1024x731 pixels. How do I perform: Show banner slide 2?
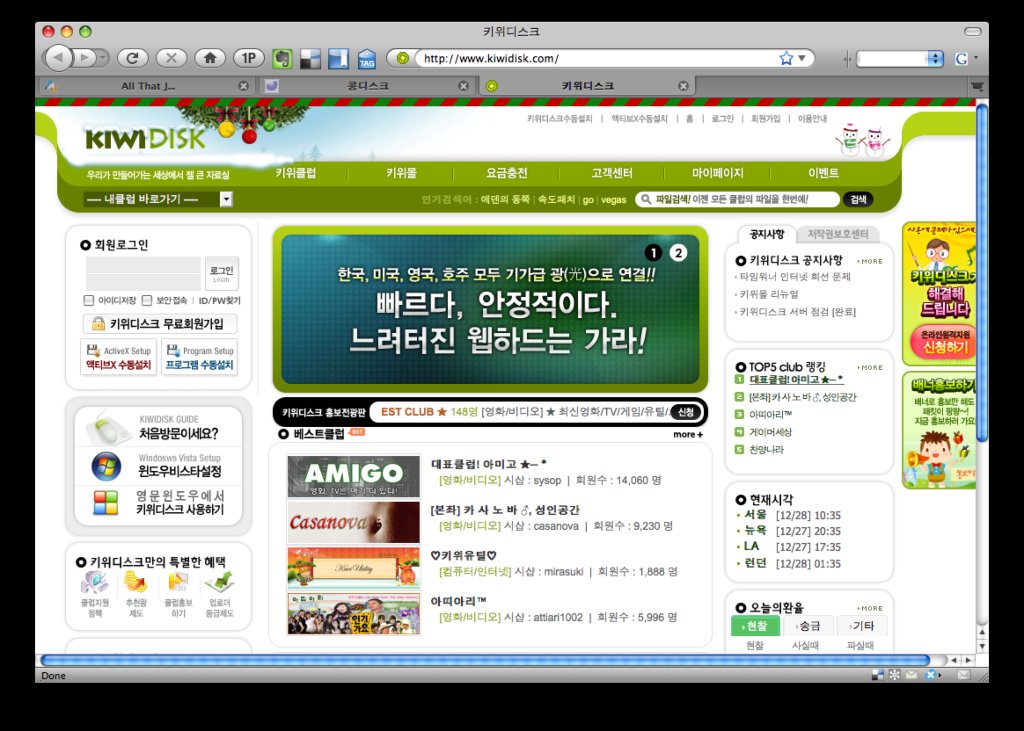[679, 253]
